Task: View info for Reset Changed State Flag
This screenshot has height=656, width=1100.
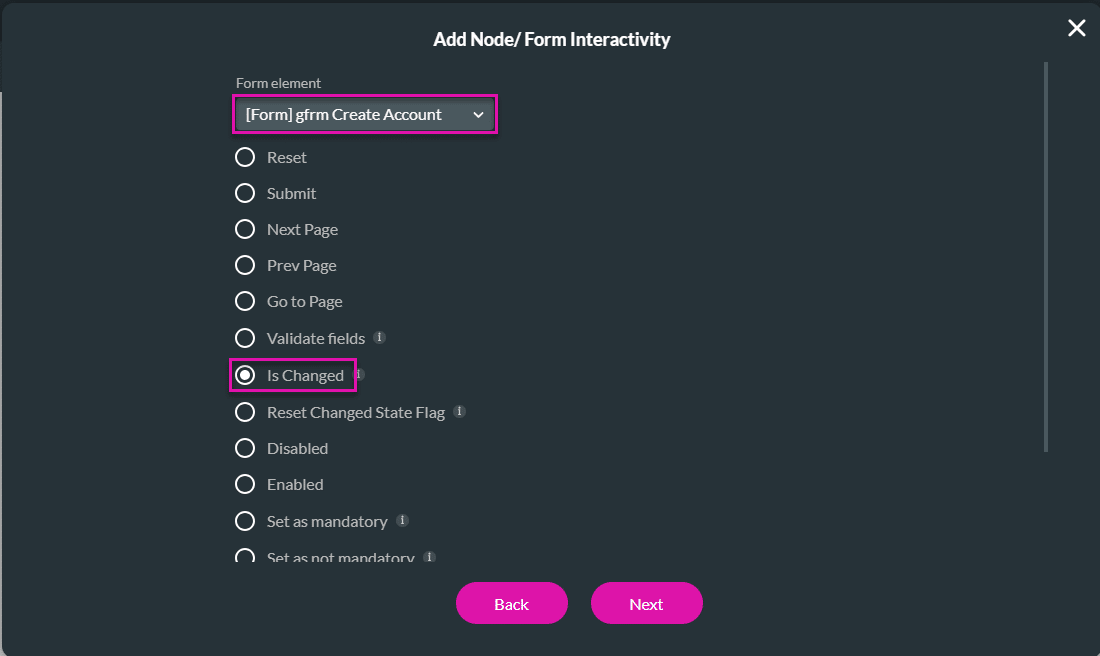Action: pyautogui.click(x=460, y=410)
